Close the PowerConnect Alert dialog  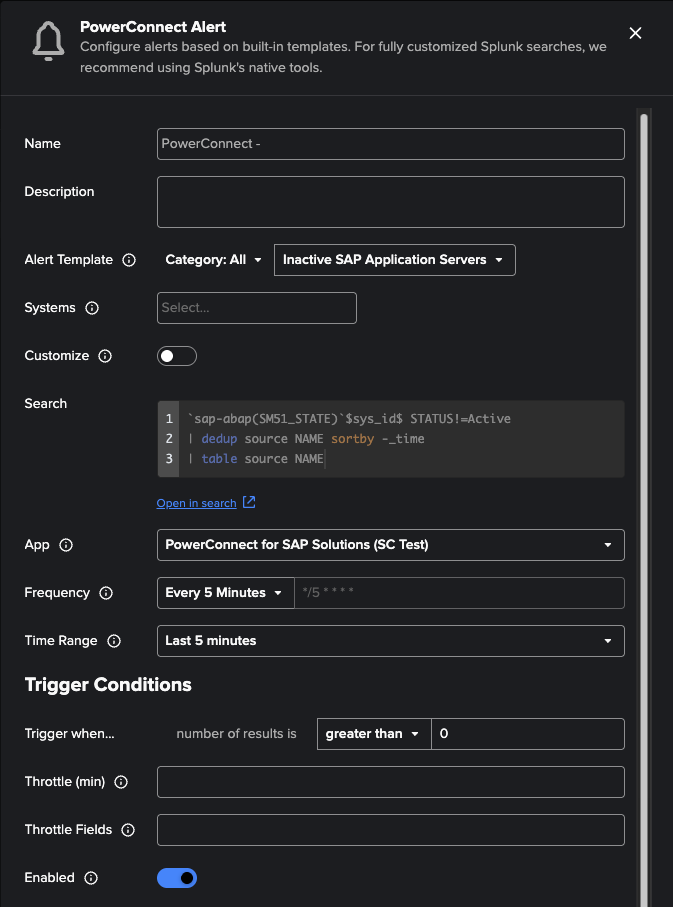(x=635, y=33)
